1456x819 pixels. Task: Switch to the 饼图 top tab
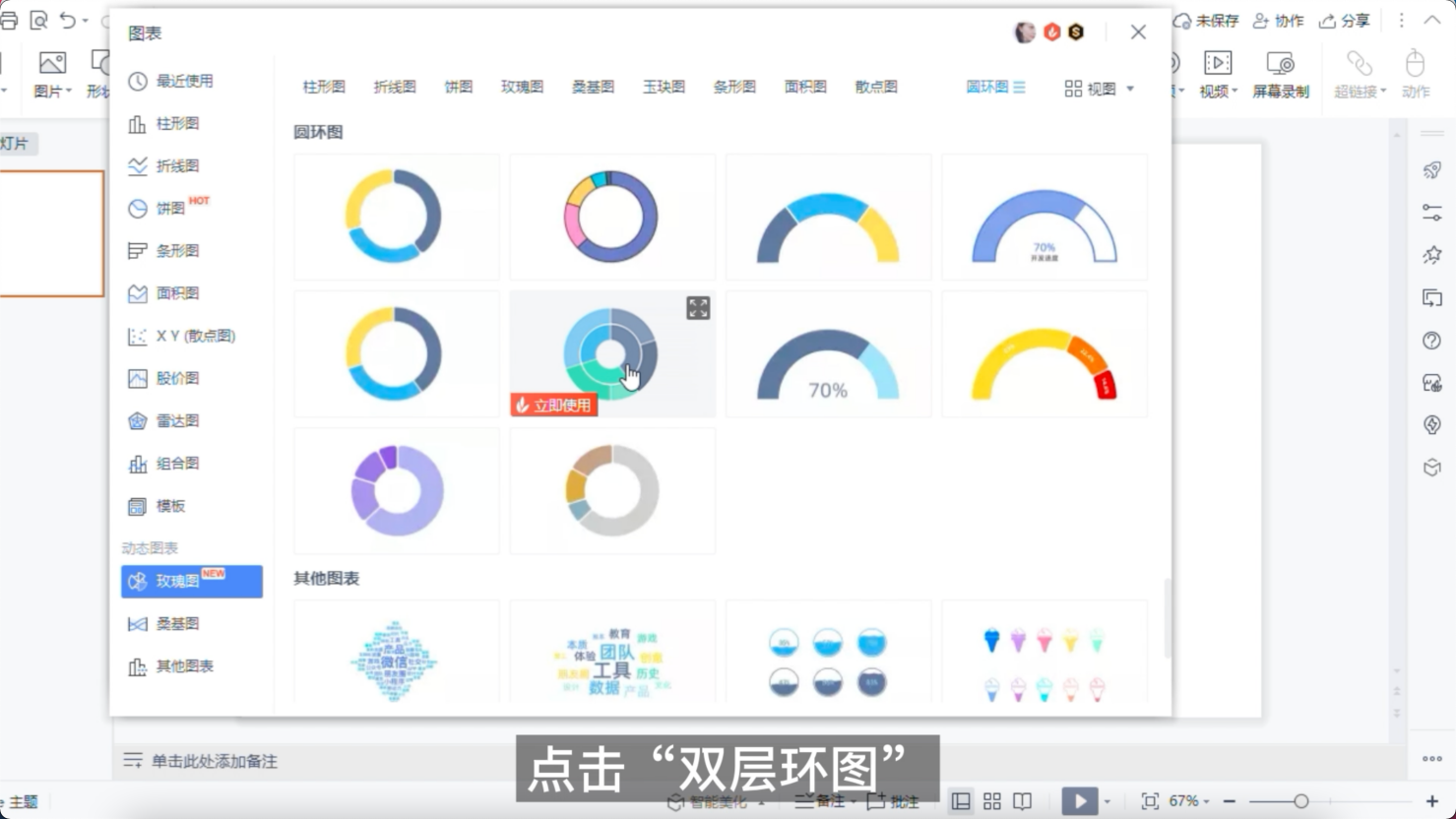pos(459,87)
